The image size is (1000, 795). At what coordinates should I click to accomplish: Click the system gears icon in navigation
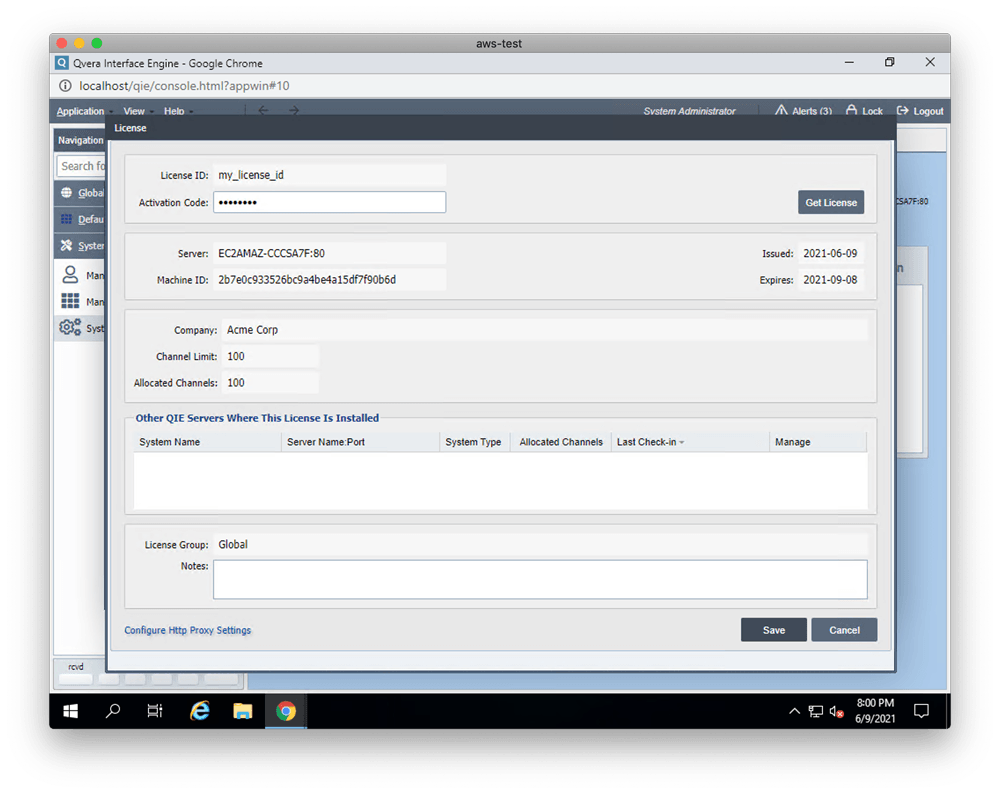coord(70,328)
